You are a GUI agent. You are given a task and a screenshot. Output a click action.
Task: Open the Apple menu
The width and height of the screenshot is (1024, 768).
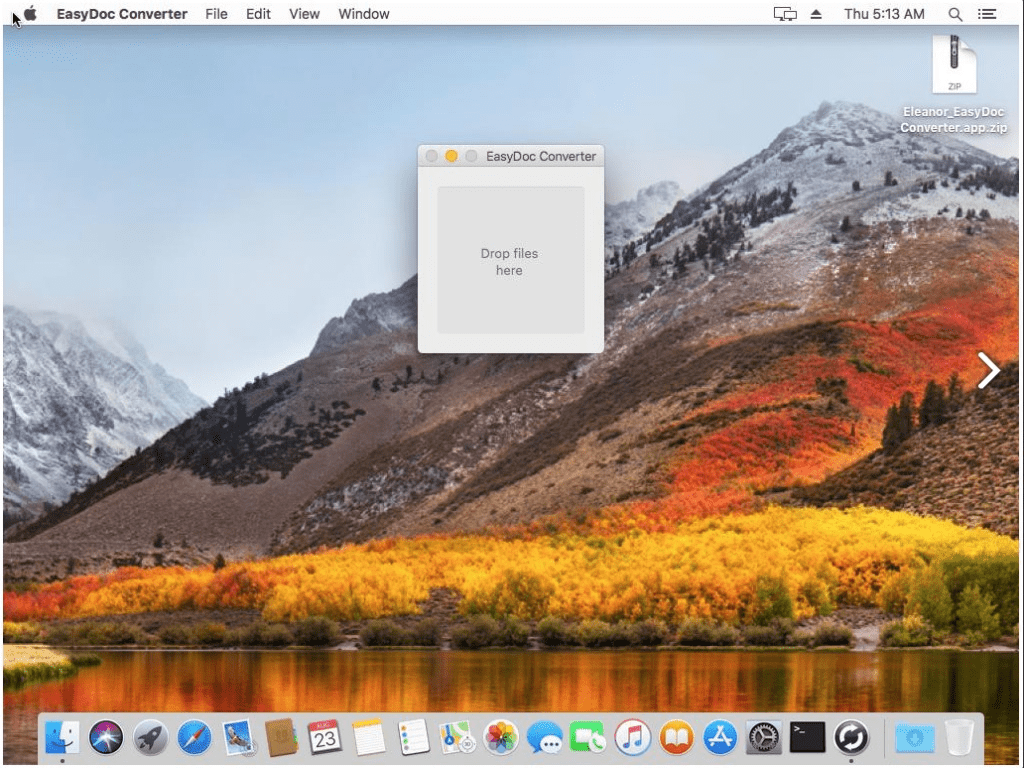(30, 14)
